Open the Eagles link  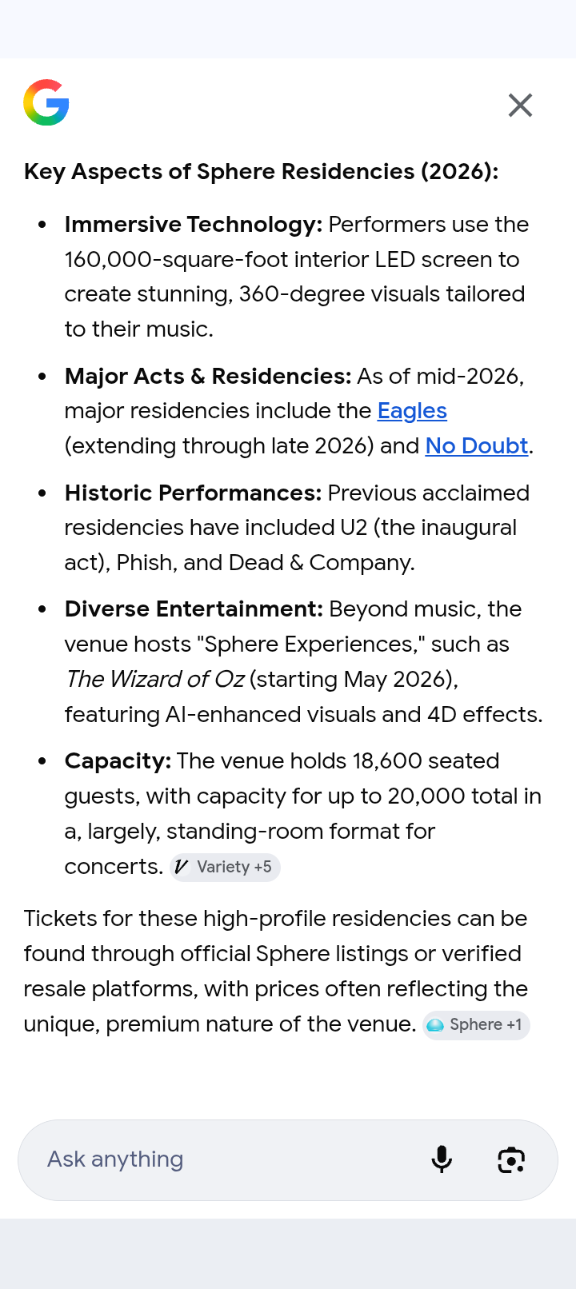click(x=412, y=411)
